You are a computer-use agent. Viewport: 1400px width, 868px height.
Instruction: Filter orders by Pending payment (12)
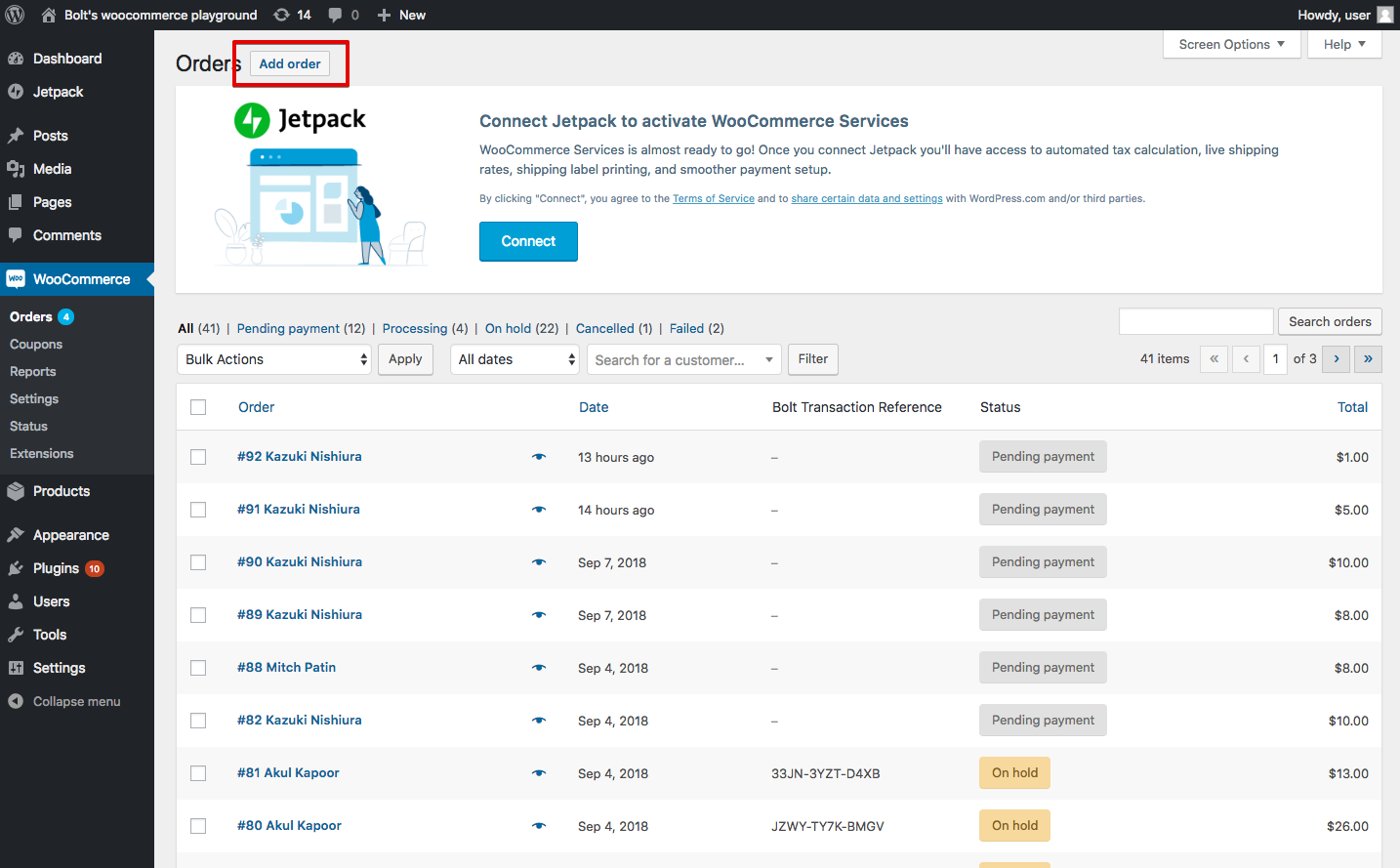pyautogui.click(x=301, y=328)
